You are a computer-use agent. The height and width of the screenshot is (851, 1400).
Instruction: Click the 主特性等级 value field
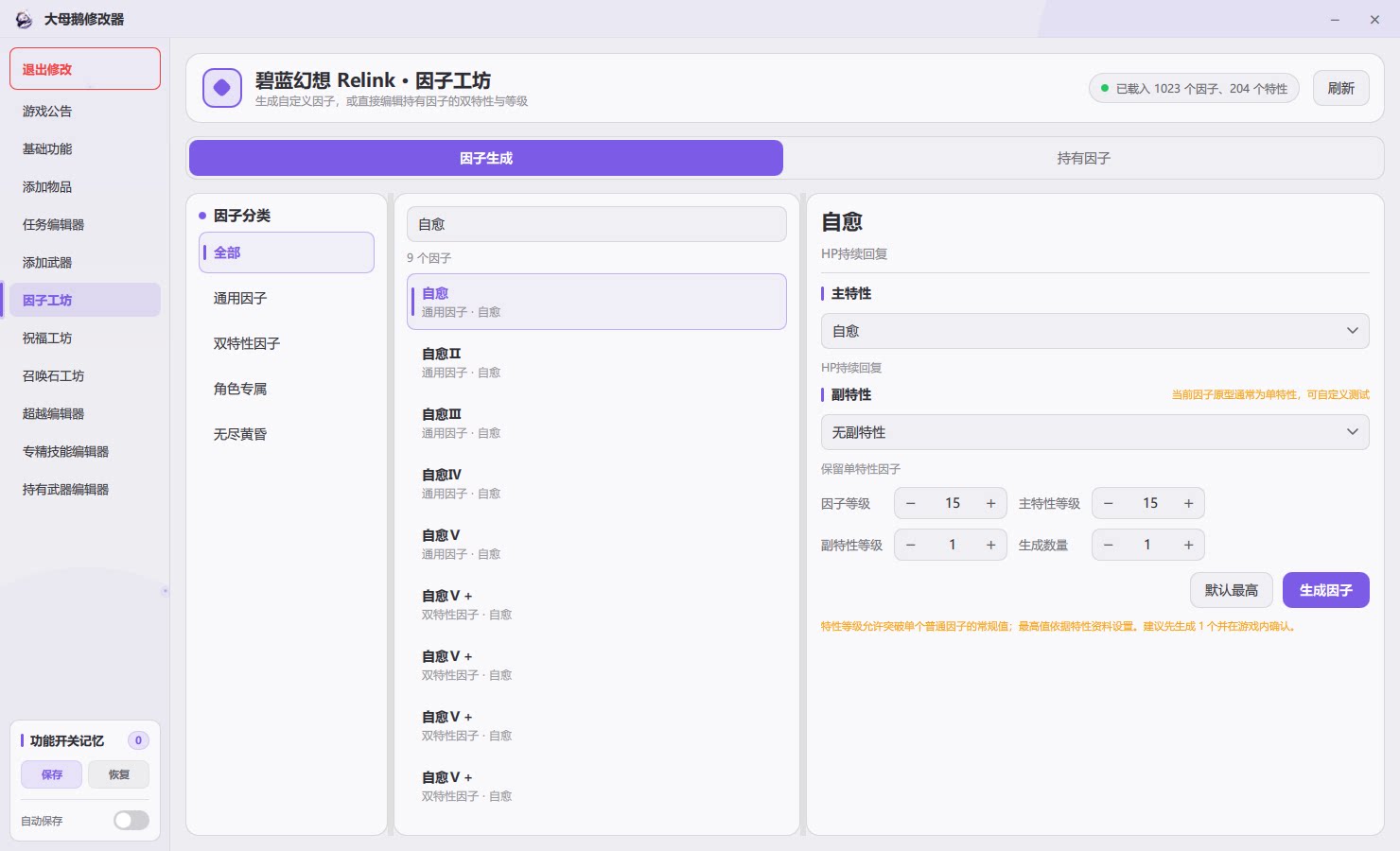click(1149, 503)
